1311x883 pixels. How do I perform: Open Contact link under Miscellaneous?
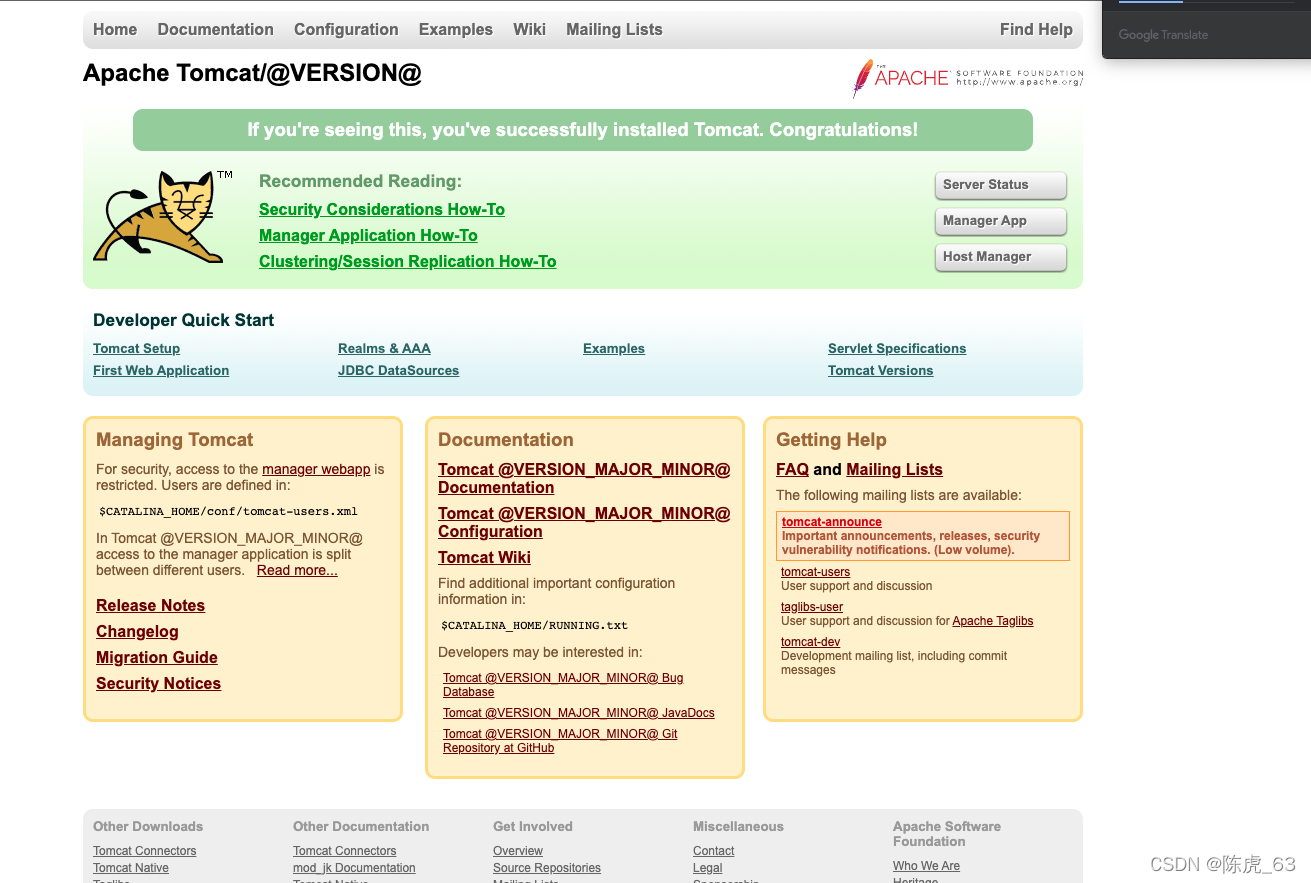coord(714,851)
